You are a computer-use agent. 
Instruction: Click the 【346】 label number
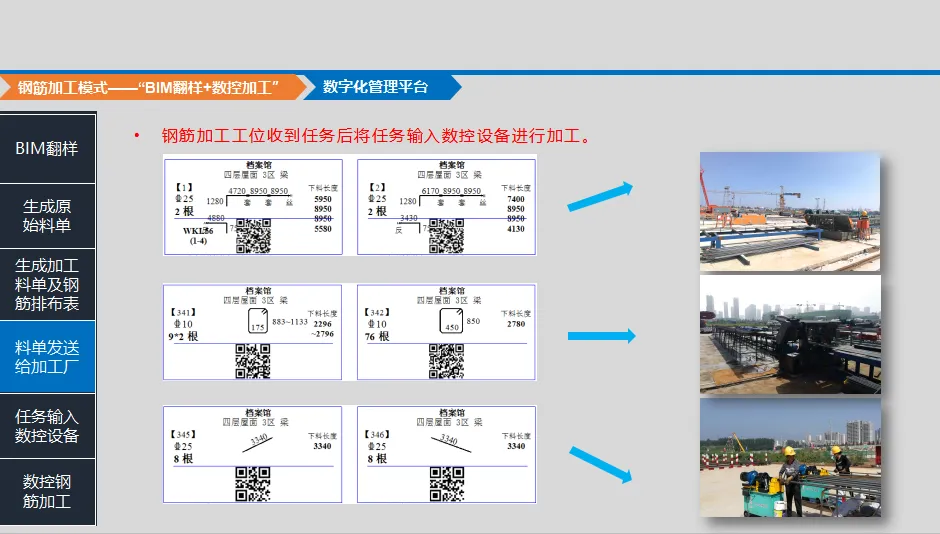[x=377, y=435]
